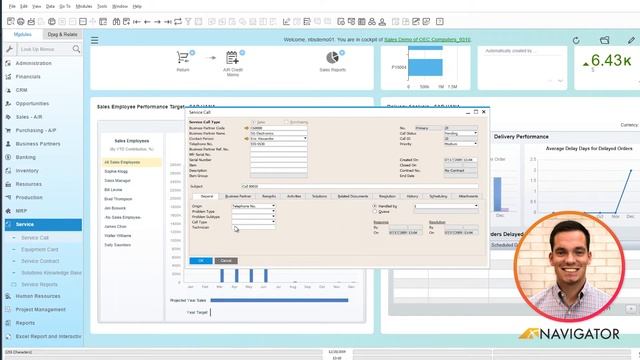Open the Tools menu
640x360 pixels.
[x=102, y=7]
